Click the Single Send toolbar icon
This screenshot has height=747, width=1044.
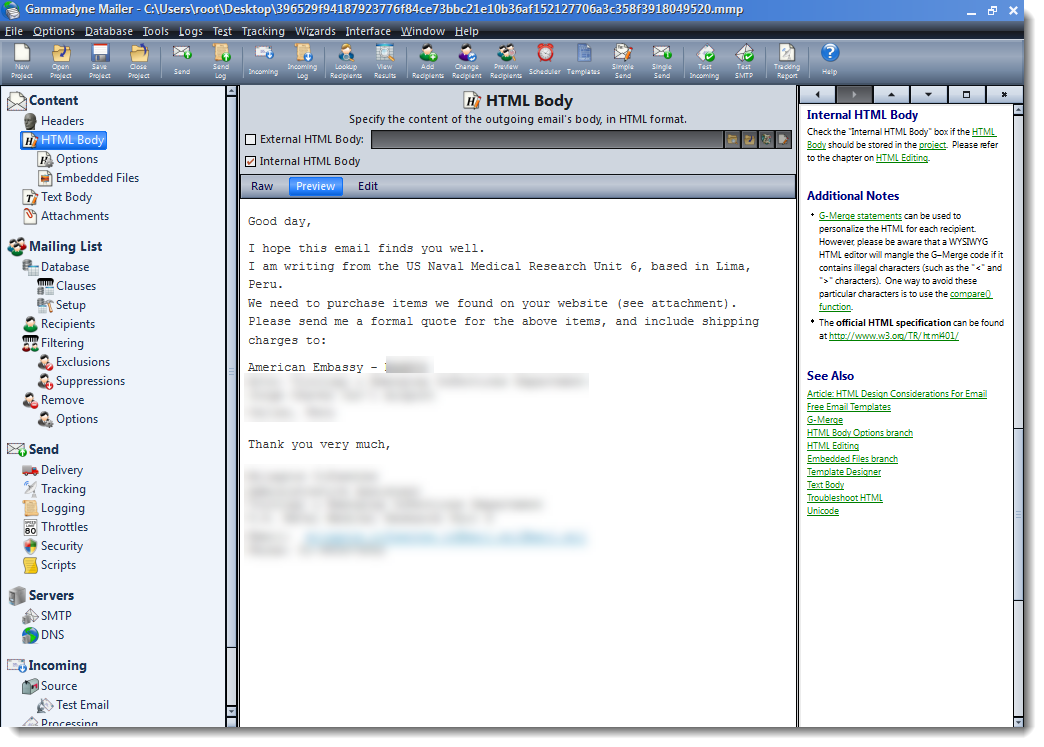pyautogui.click(x=662, y=61)
